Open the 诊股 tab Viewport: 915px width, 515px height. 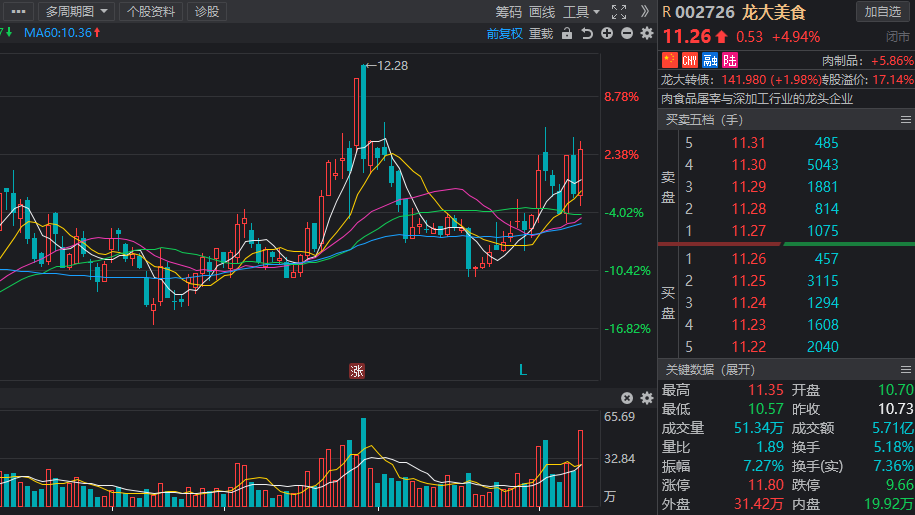[207, 12]
